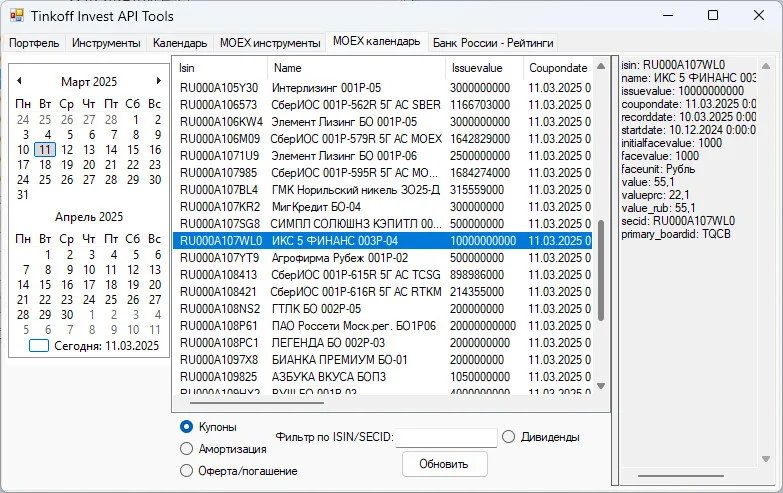Image resolution: width=783 pixels, height=493 pixels.
Task: Select the MOEX календарь tab
Action: click(x=377, y=41)
